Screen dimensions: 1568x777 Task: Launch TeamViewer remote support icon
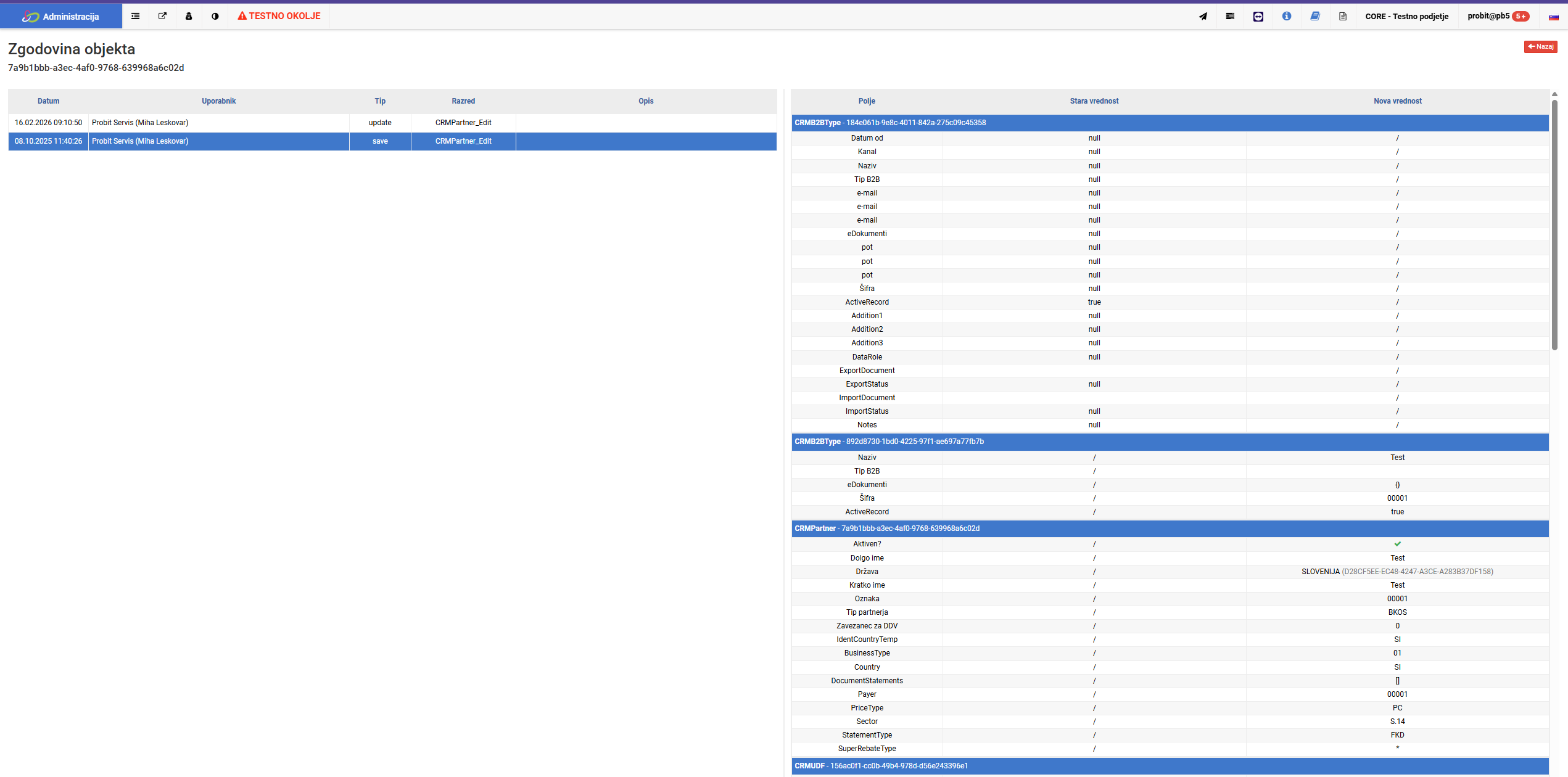pos(1258,16)
